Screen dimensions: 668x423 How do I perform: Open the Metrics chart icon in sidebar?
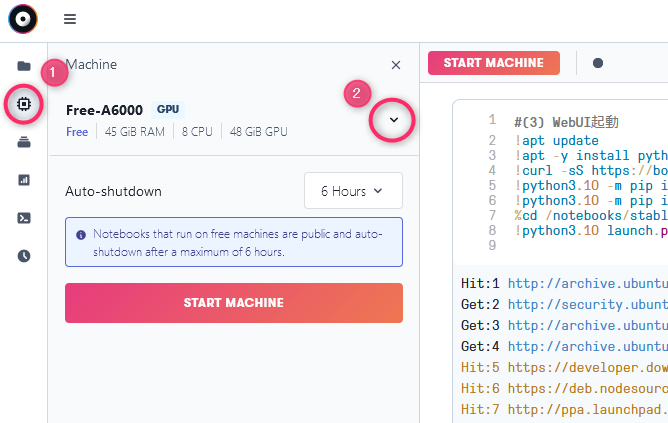pyautogui.click(x=24, y=180)
